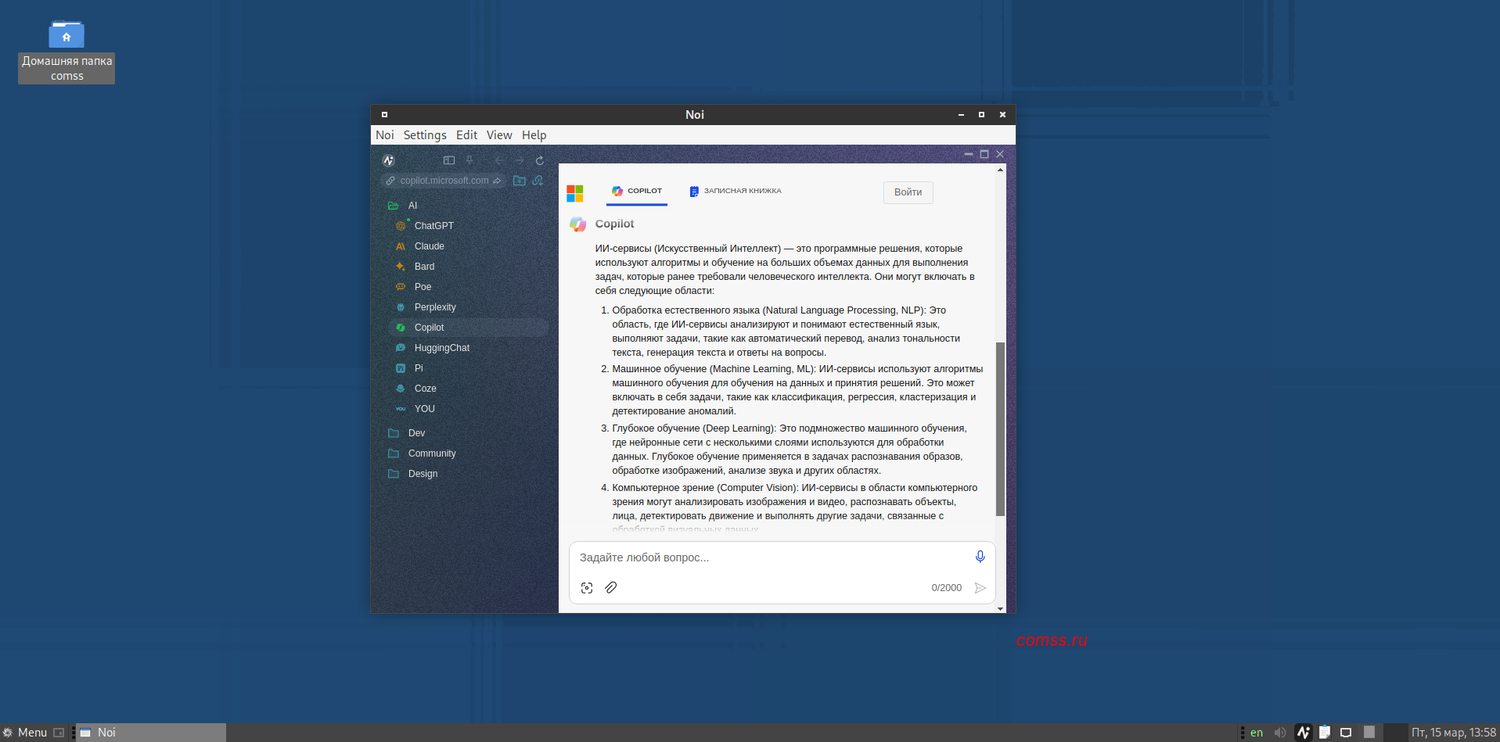Click the window menu icon in Noi titlebar
This screenshot has width=1500, height=742.
[384, 114]
